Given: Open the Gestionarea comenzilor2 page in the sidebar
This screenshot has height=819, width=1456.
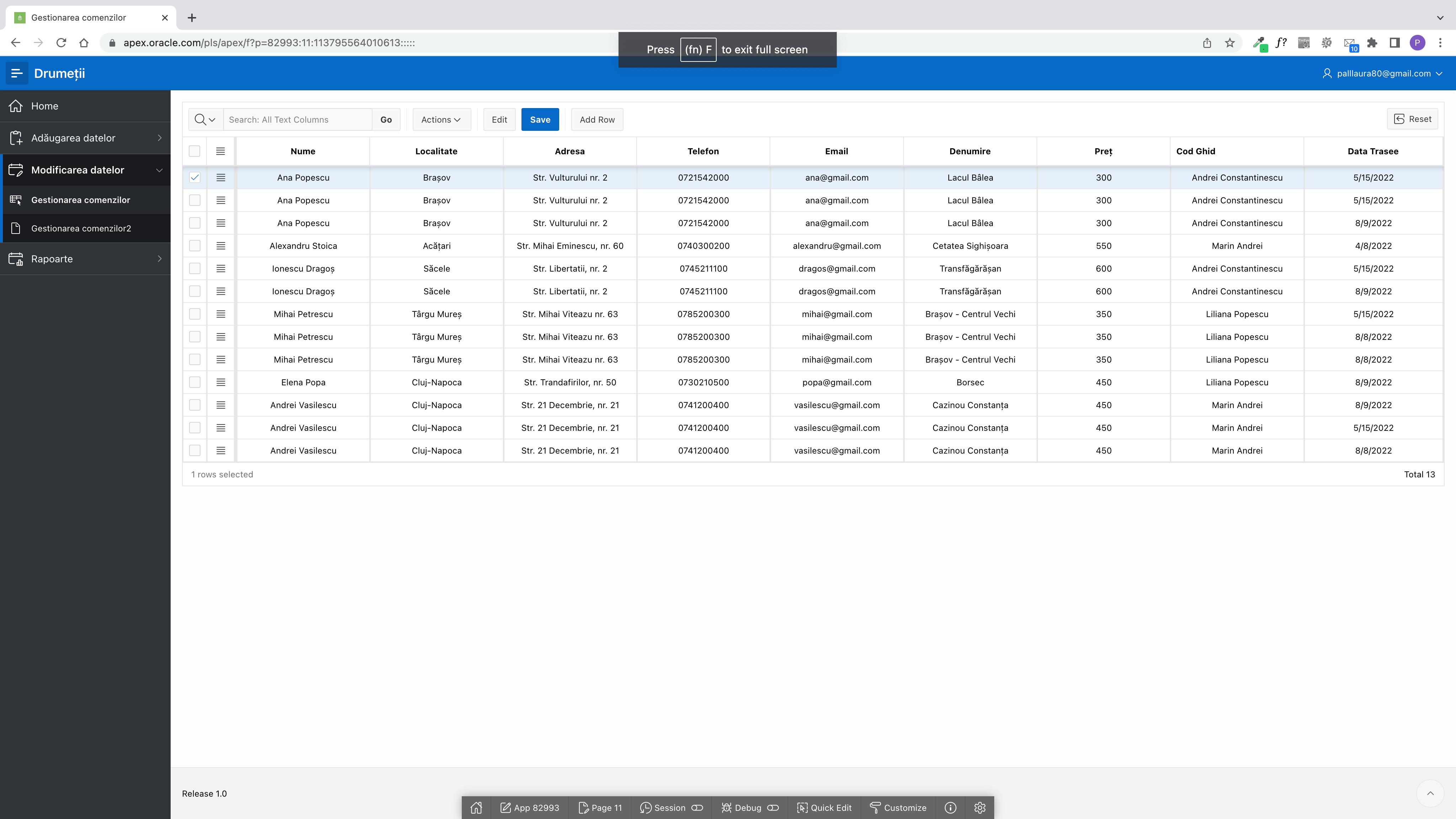Looking at the screenshot, I should [81, 228].
